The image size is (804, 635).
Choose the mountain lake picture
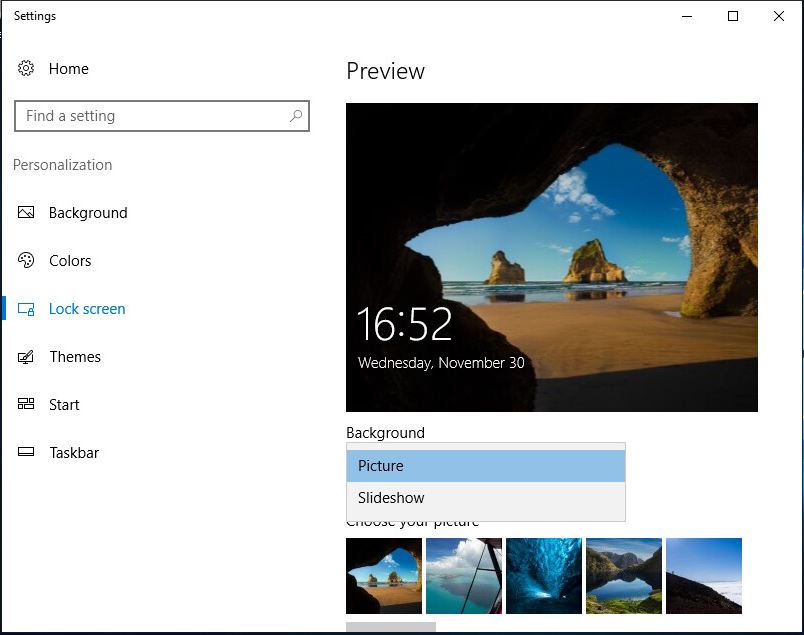pos(623,576)
